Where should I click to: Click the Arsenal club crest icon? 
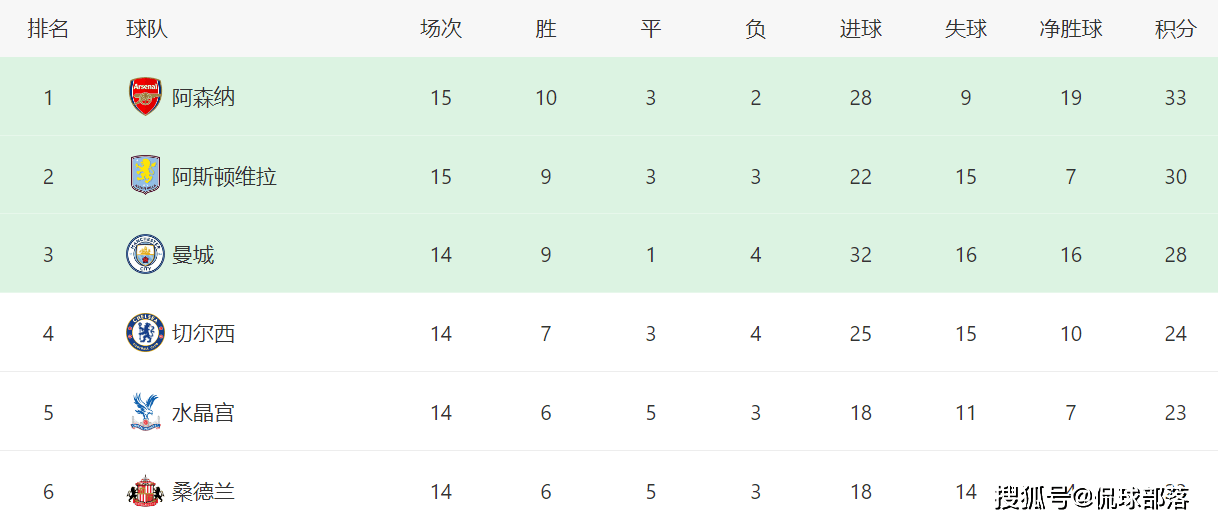coord(145,97)
